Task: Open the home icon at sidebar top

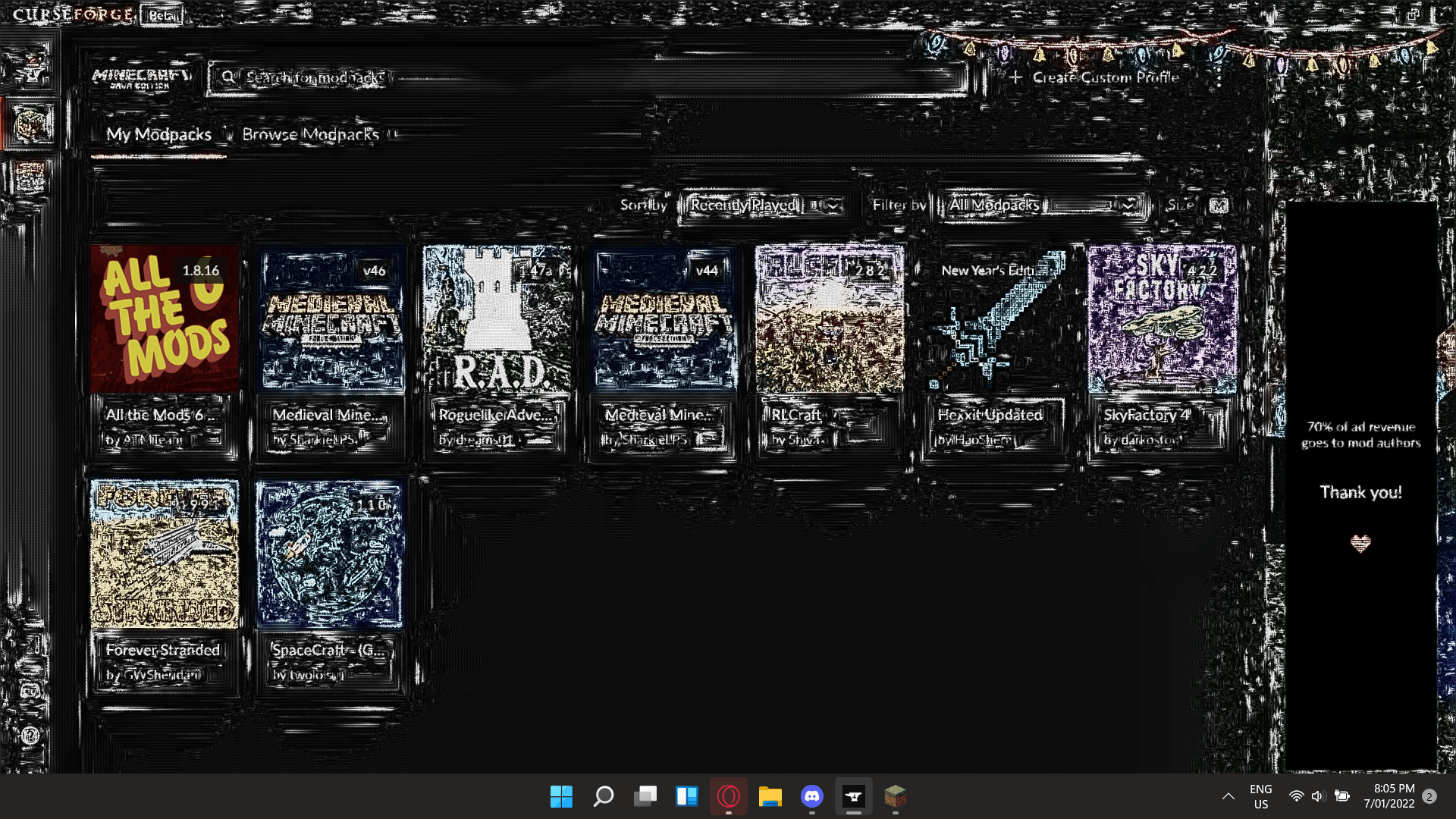Action: point(30,67)
